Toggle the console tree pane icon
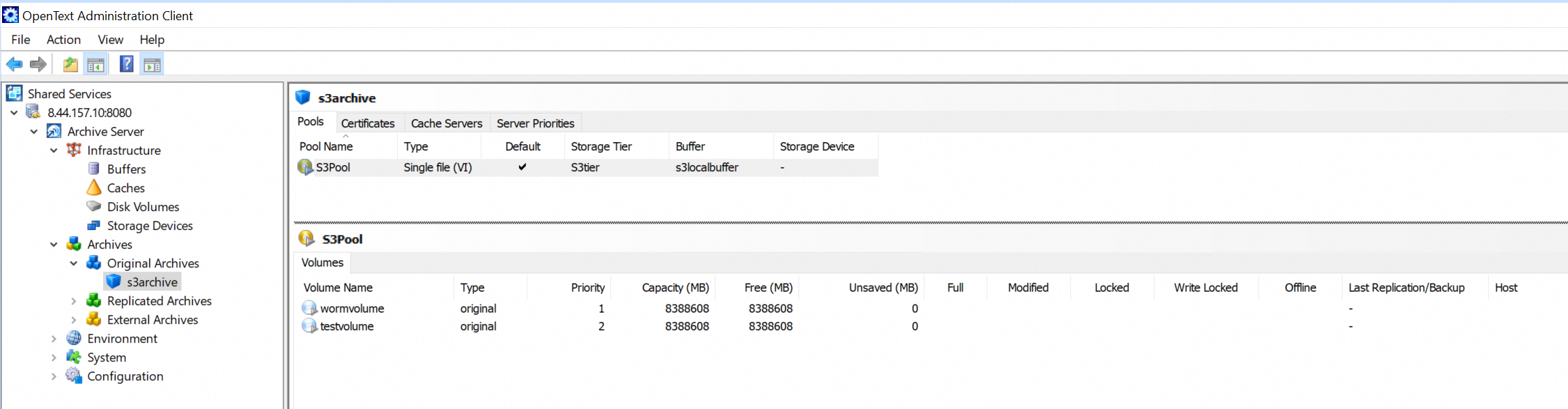Viewport: 1568px width, 409px height. tap(95, 65)
